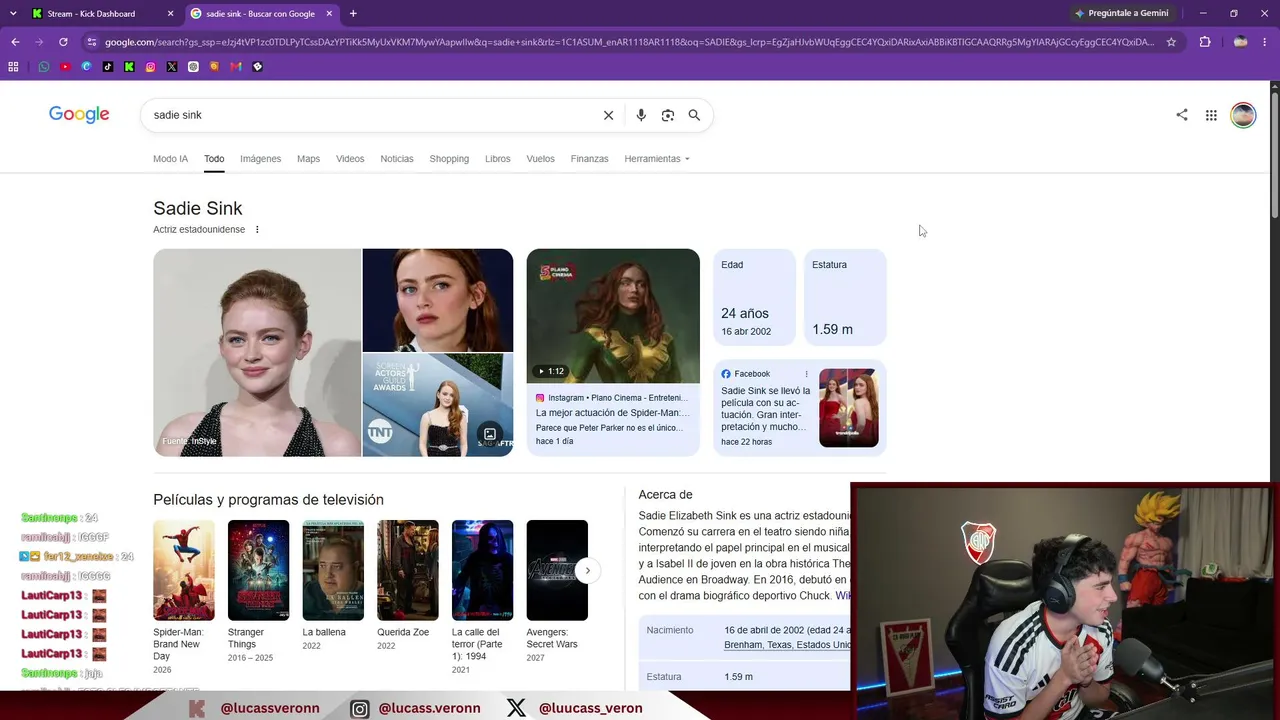Open the apps grid in bookmarks bar

pos(13,67)
